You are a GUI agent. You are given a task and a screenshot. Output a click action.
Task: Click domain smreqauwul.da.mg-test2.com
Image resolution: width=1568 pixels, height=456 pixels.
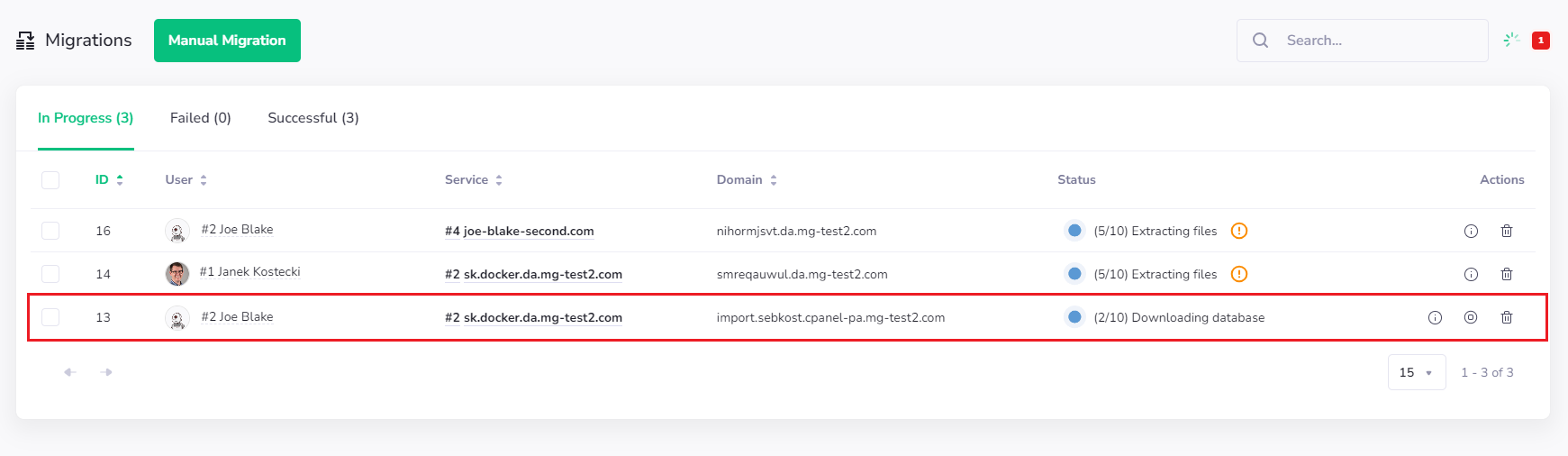click(x=802, y=274)
